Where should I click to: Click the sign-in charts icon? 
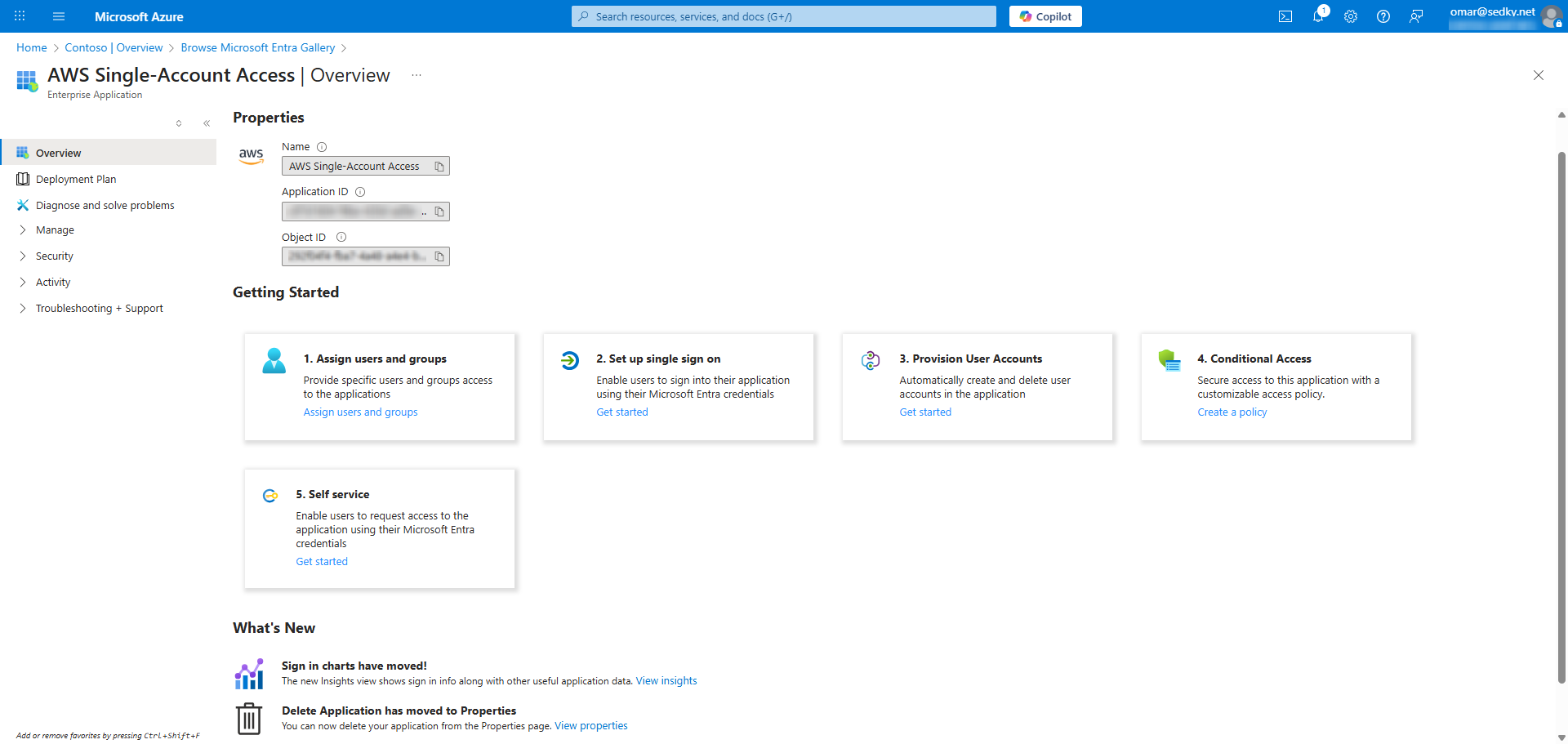[249, 674]
